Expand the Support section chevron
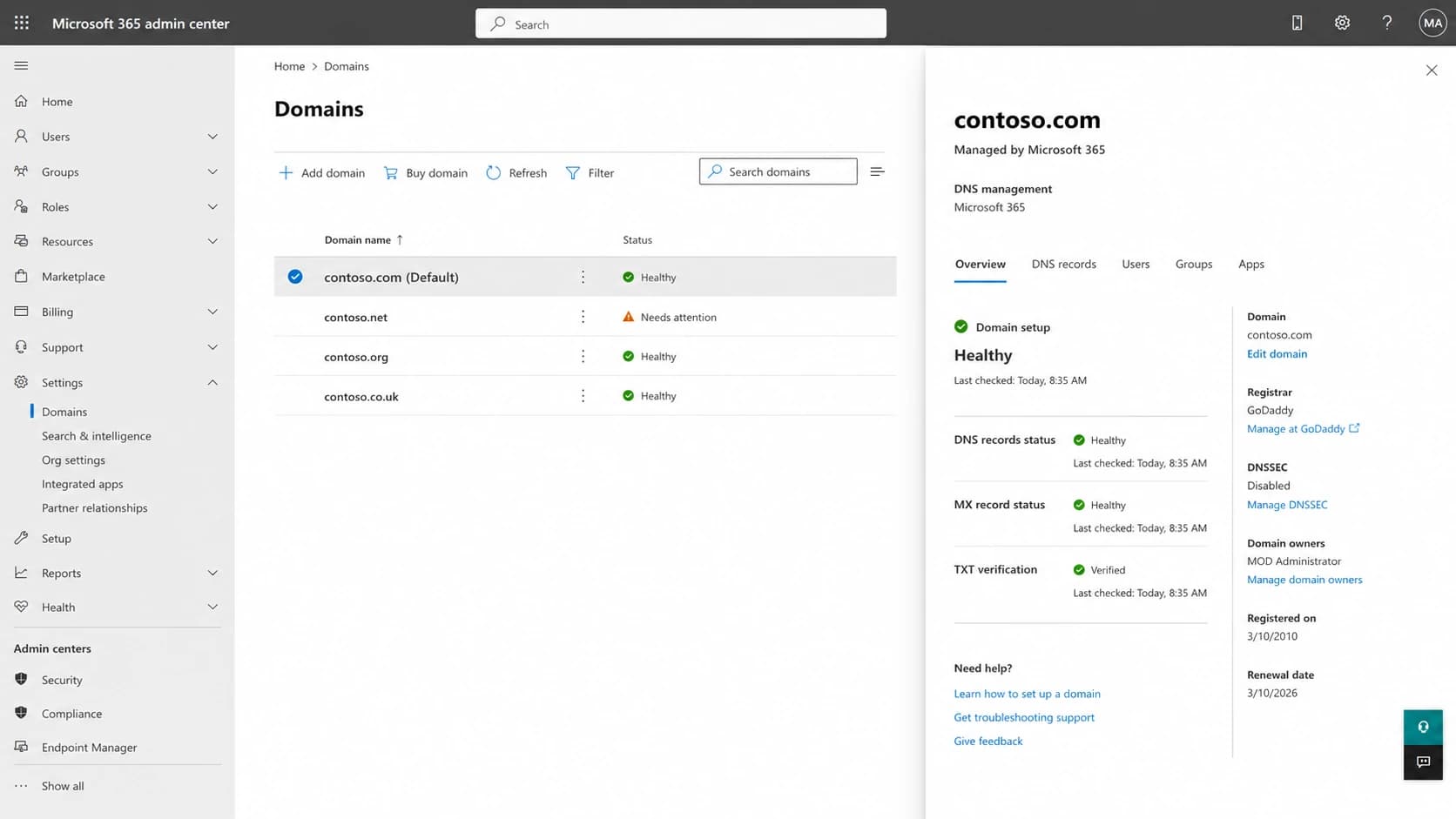Screen dimensions: 1456x819 212,347
